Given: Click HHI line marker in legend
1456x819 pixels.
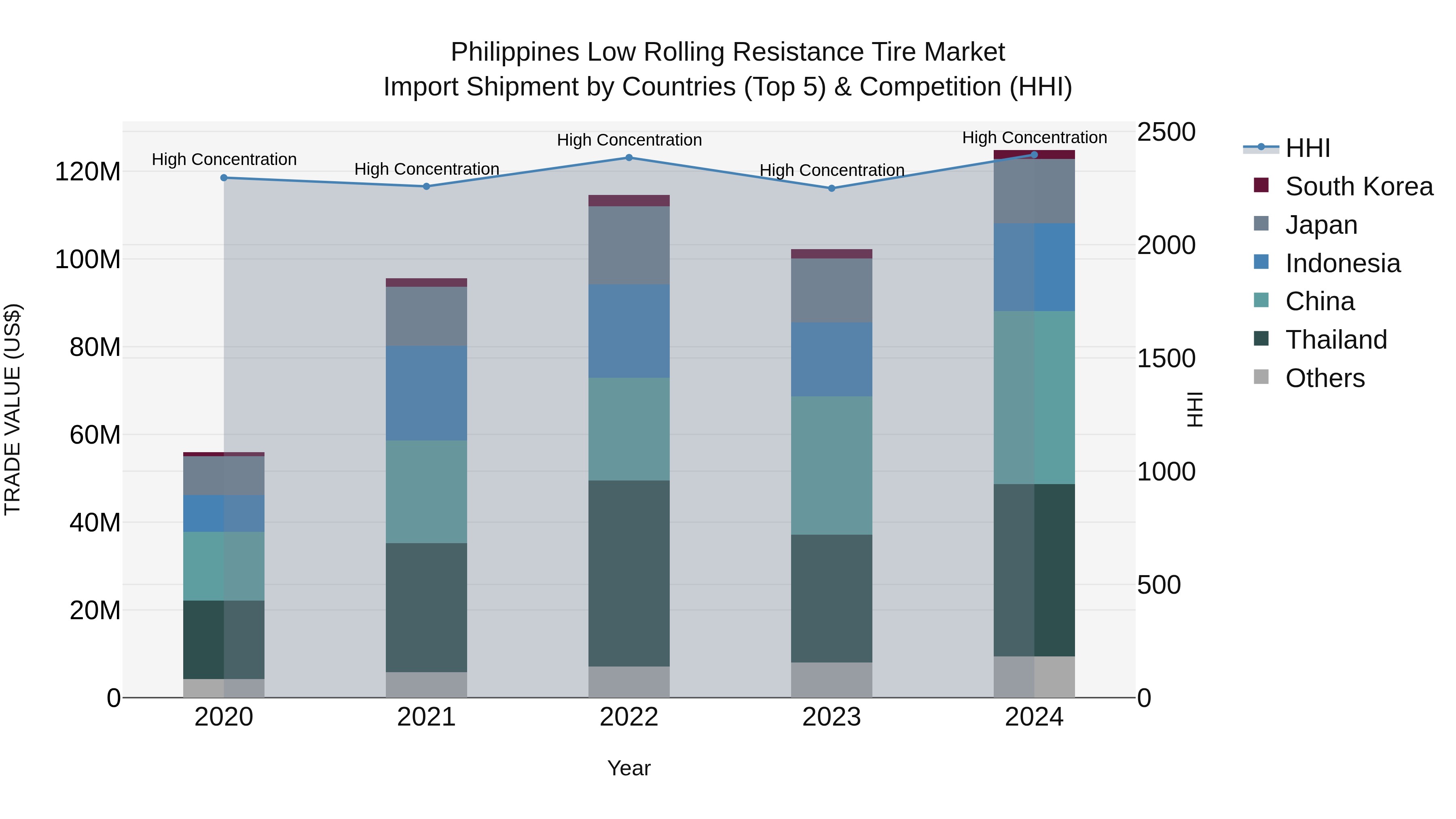Looking at the screenshot, I should pyautogui.click(x=1261, y=147).
